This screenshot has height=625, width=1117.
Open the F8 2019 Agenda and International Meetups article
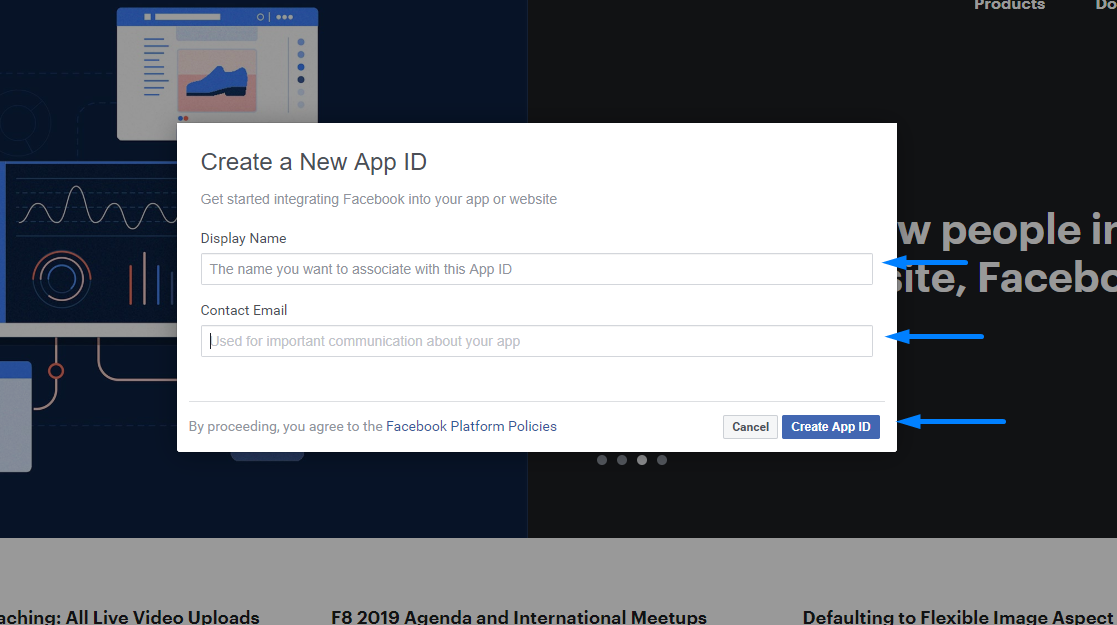(519, 616)
